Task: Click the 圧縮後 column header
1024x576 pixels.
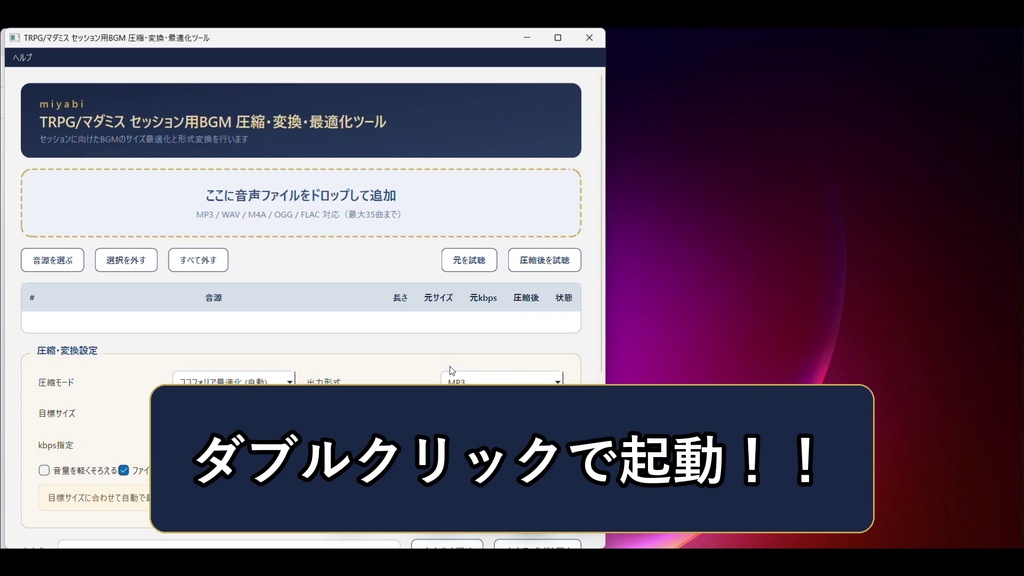Action: click(x=526, y=298)
